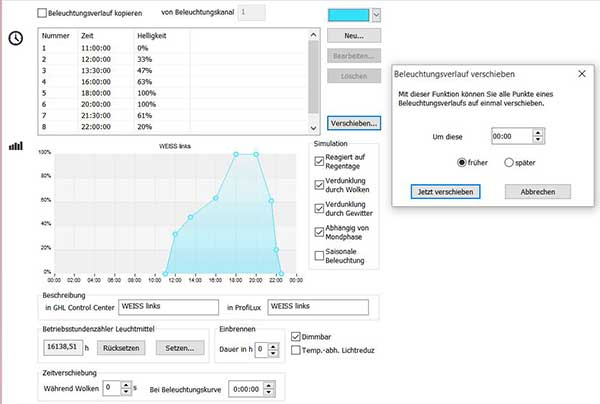Enable Saisonale Beleuchtung option
This screenshot has width=600, height=404.
coord(319,255)
